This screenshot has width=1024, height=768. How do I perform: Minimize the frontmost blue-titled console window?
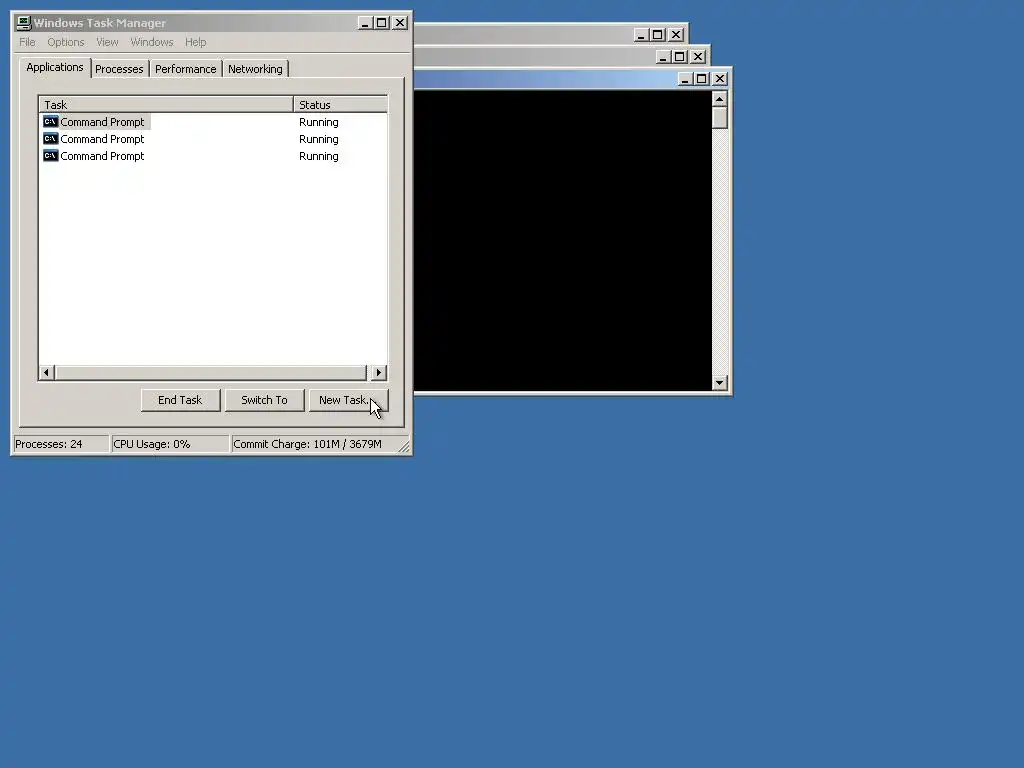point(684,79)
